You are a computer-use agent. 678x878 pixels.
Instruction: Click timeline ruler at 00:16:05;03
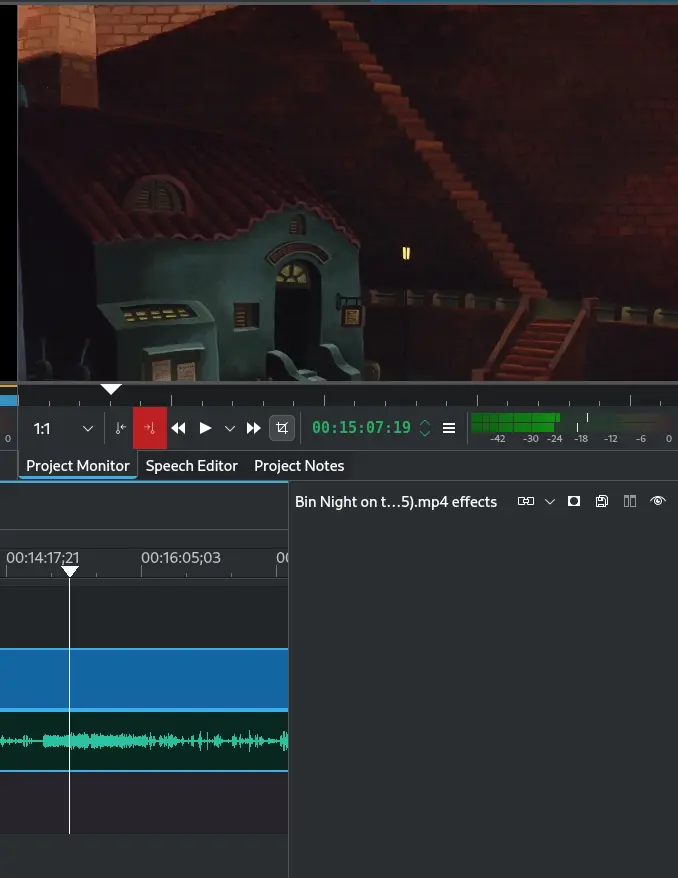tap(181, 558)
